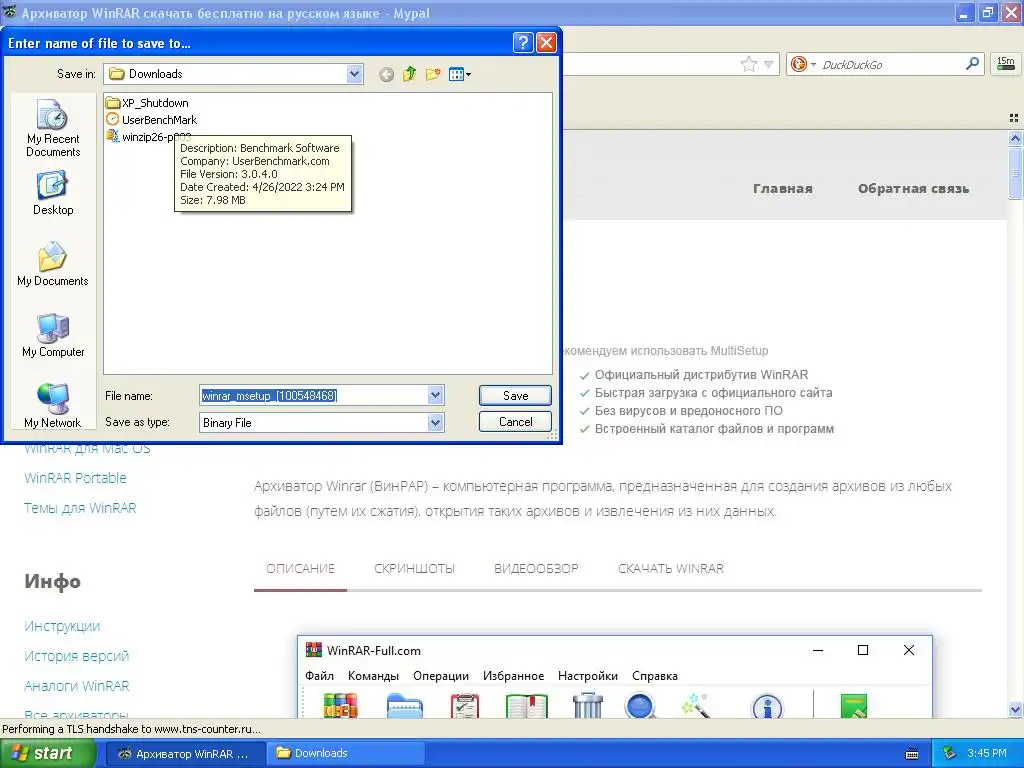
Task: Open the Темы для WinRAR link
Action: click(x=80, y=508)
